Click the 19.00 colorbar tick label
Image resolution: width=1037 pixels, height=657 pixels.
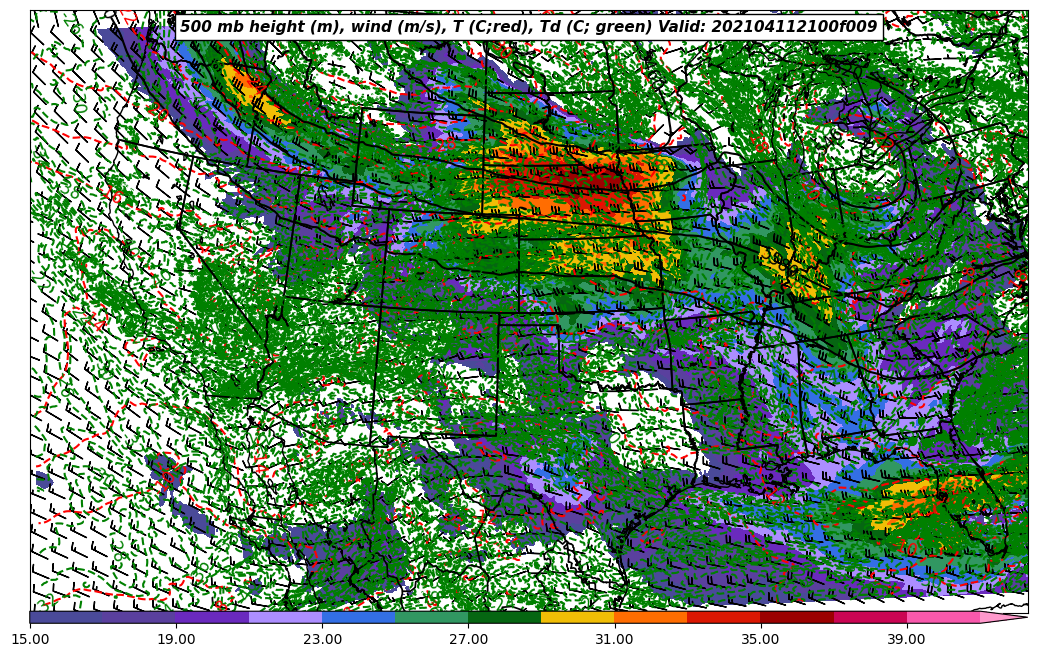coord(176,638)
